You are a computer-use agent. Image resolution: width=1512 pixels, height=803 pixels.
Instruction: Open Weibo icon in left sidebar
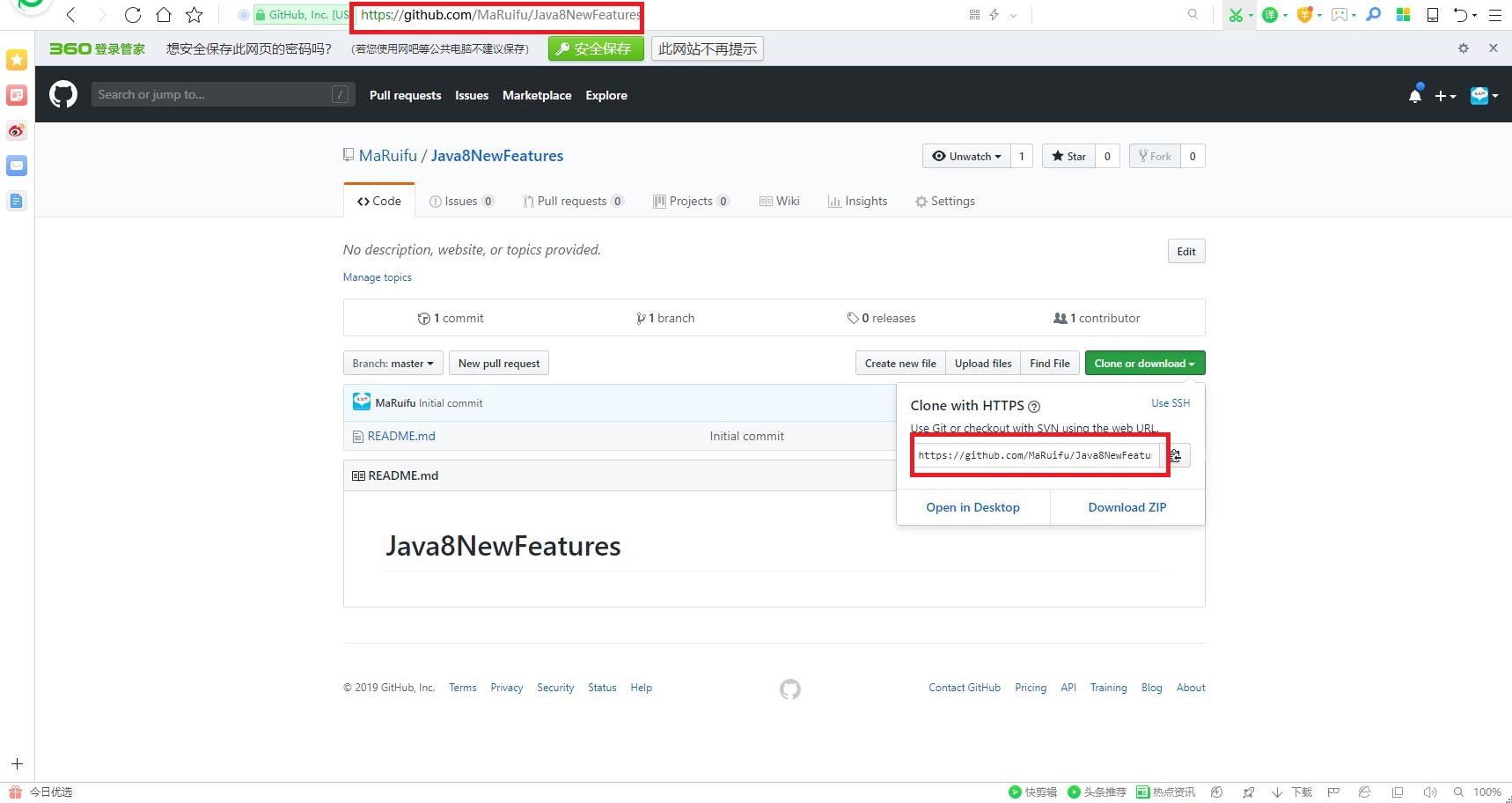coord(17,130)
